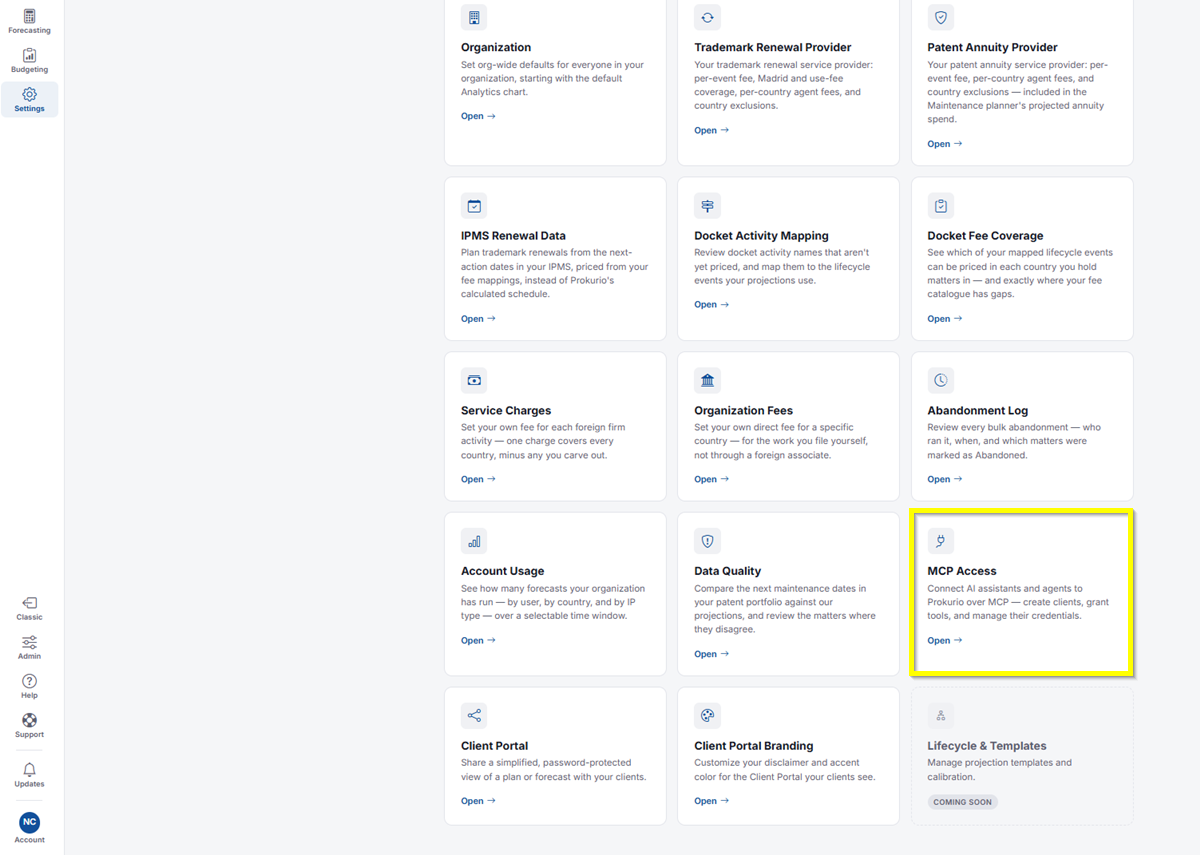Click Open link under Client Portal Branding
The height and width of the screenshot is (855, 1200).
pos(711,801)
